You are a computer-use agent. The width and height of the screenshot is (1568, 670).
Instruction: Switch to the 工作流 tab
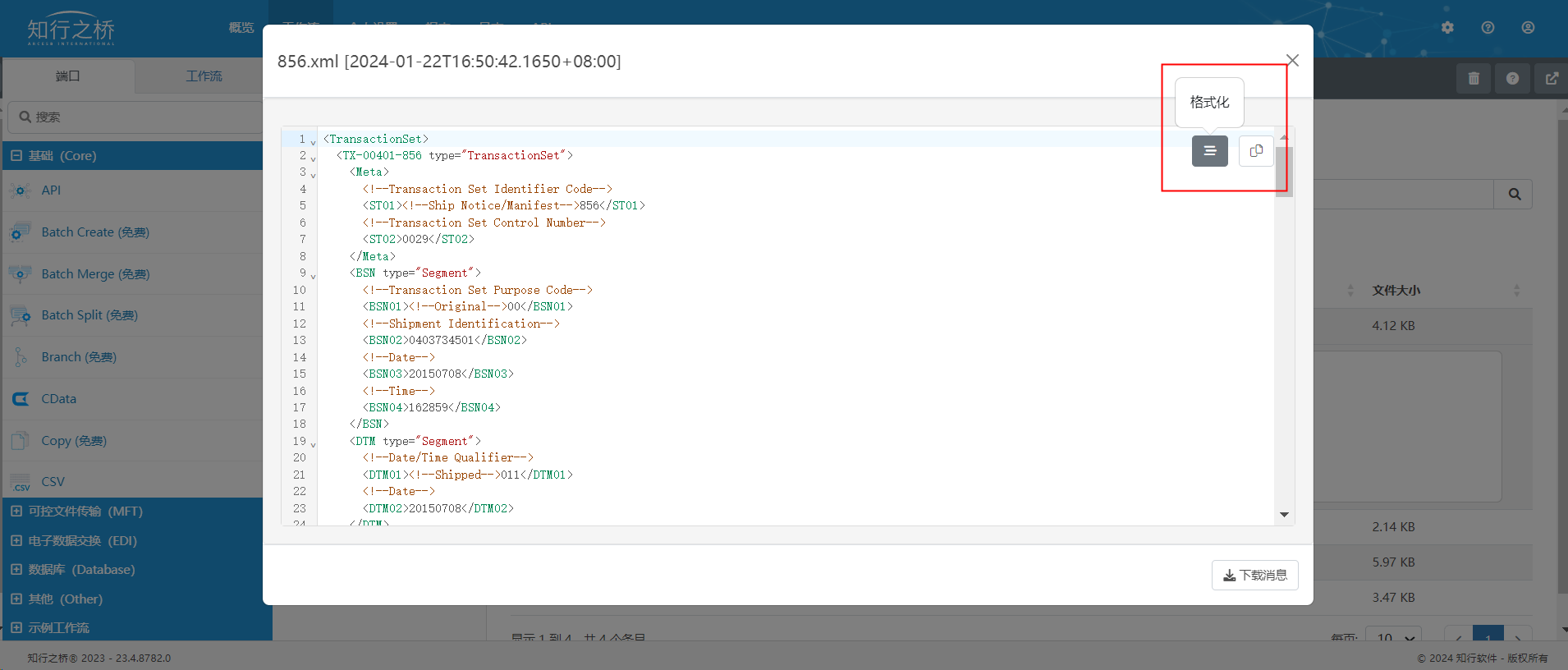coord(204,76)
